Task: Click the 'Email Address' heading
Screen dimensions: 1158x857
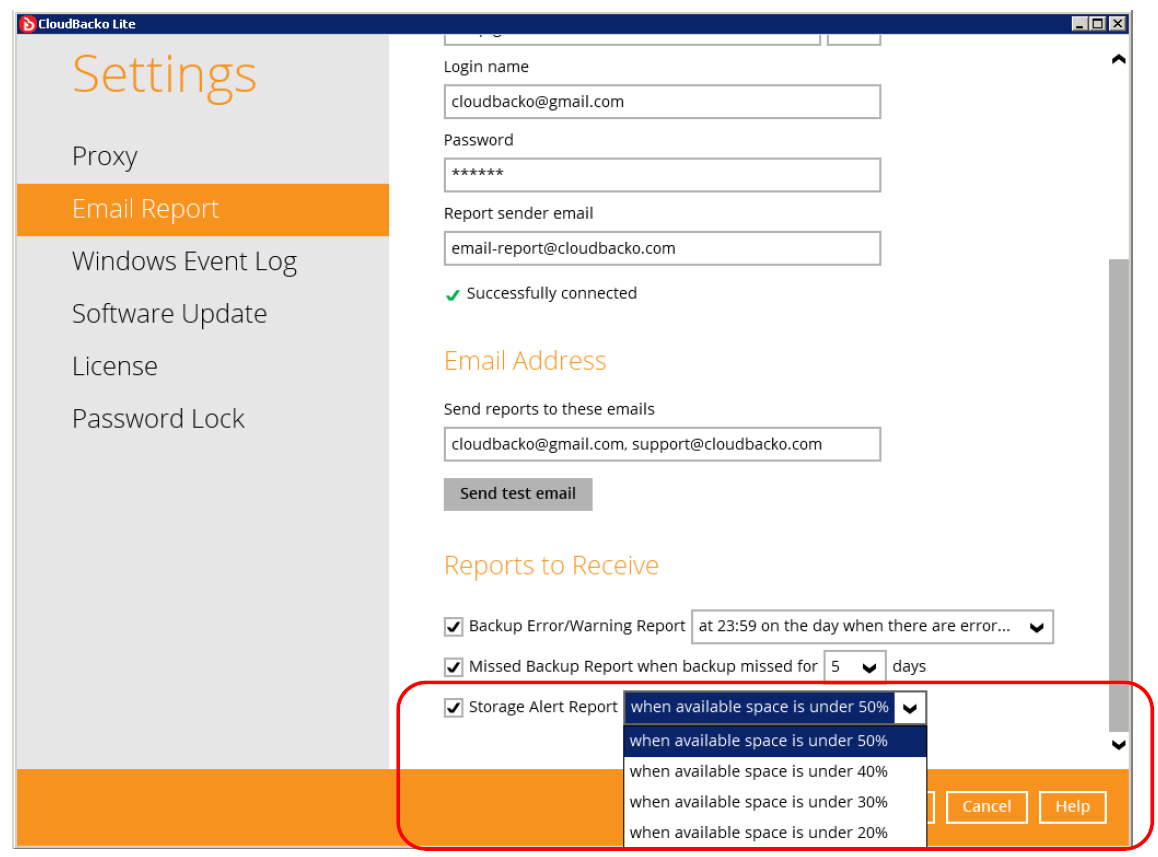Action: tap(525, 361)
